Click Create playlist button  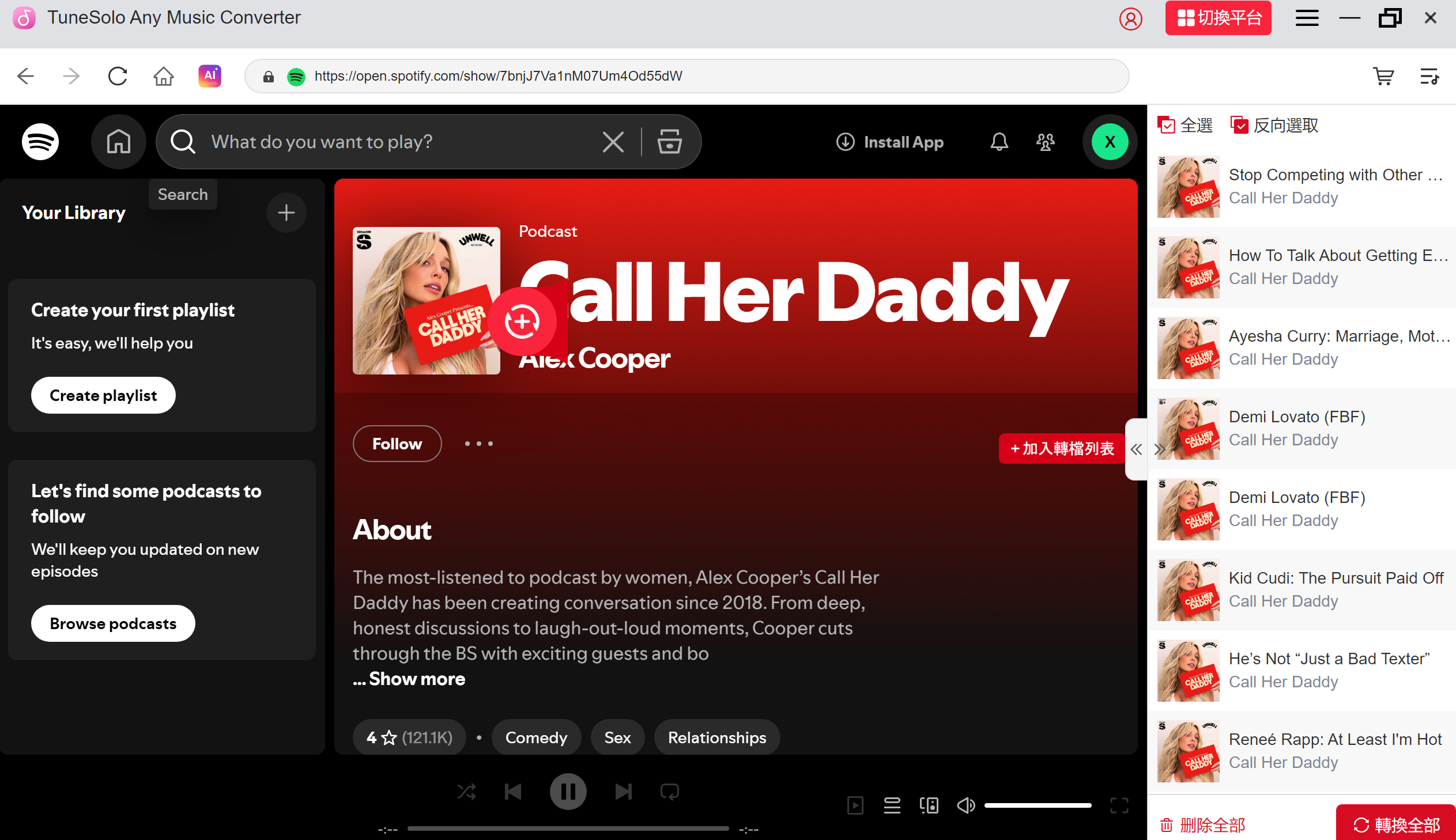point(103,395)
